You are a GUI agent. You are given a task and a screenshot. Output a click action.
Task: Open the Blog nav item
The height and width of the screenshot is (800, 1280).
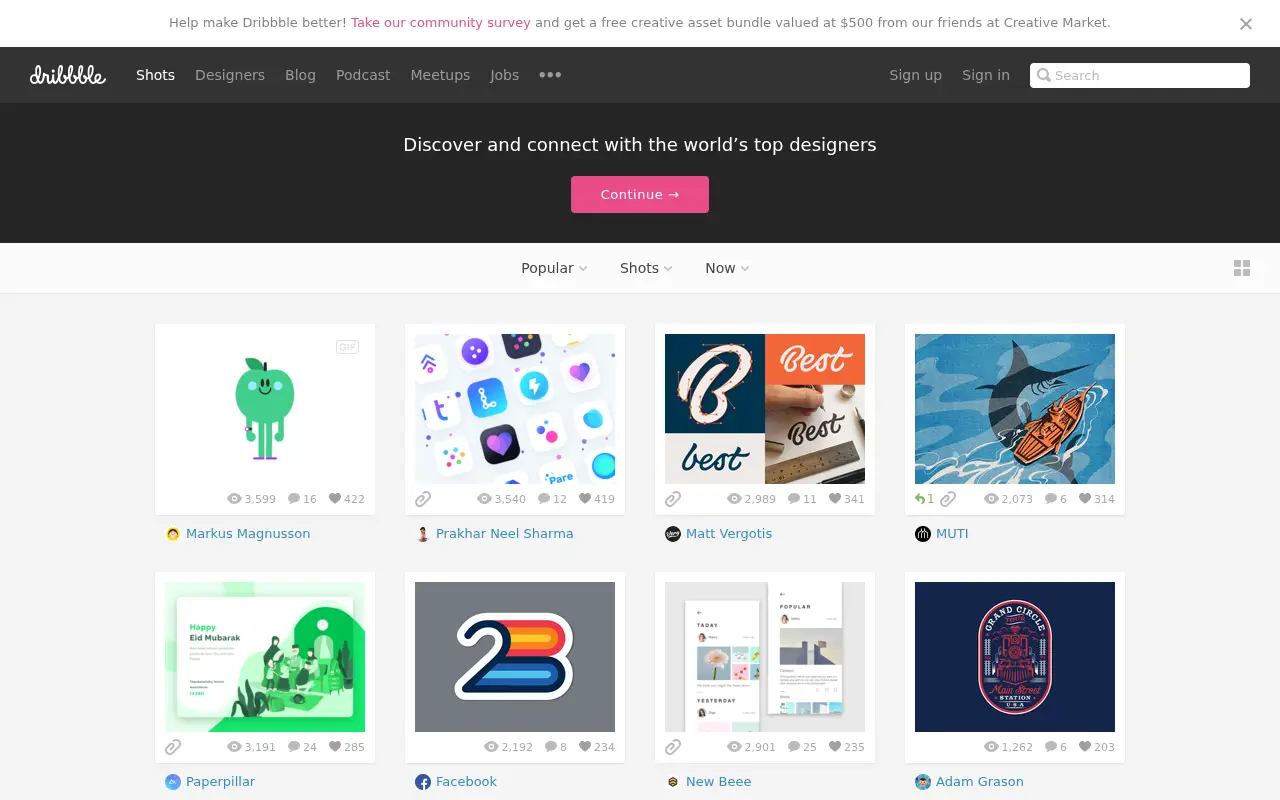(300, 75)
